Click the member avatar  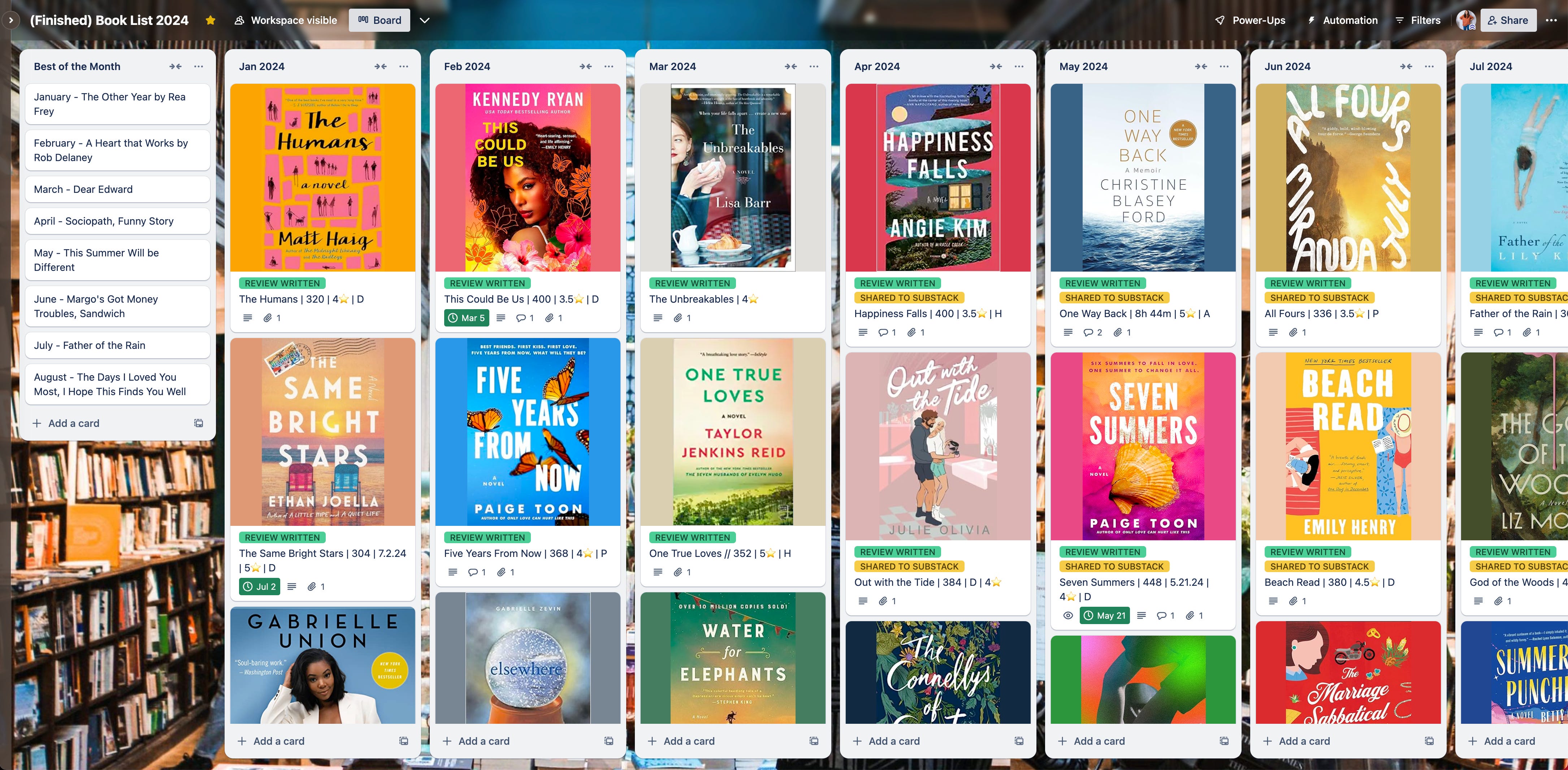[x=1467, y=20]
